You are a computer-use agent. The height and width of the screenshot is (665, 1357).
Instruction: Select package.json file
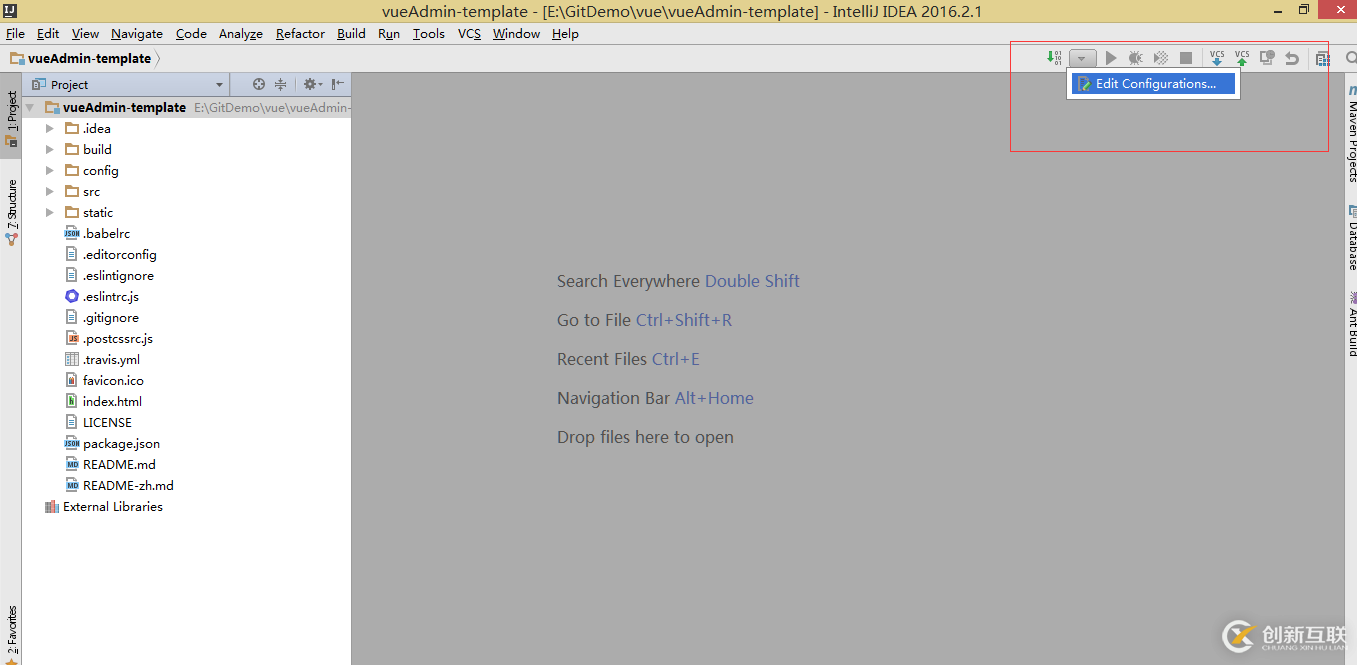112,443
